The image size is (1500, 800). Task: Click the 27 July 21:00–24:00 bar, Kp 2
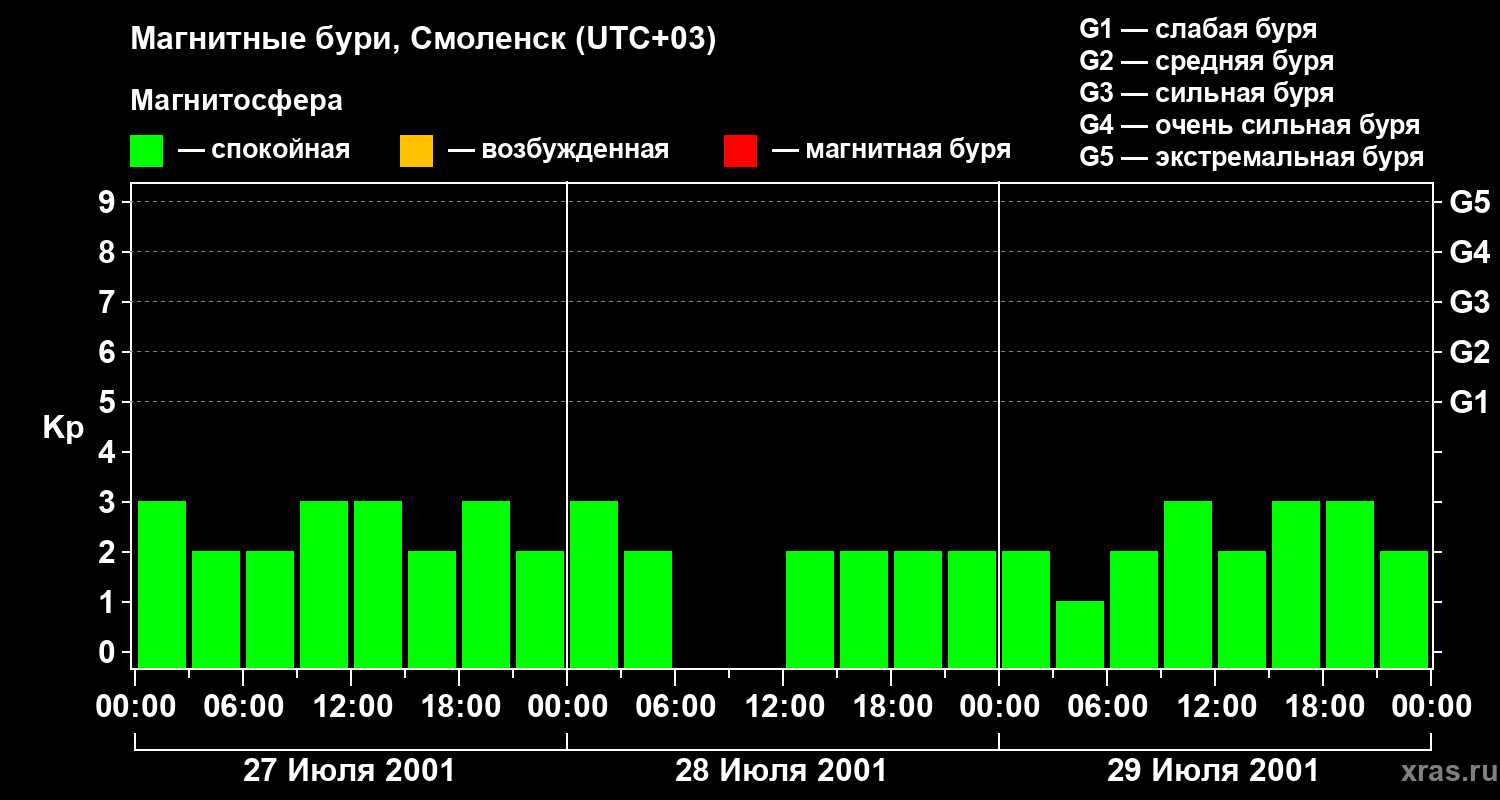click(540, 609)
